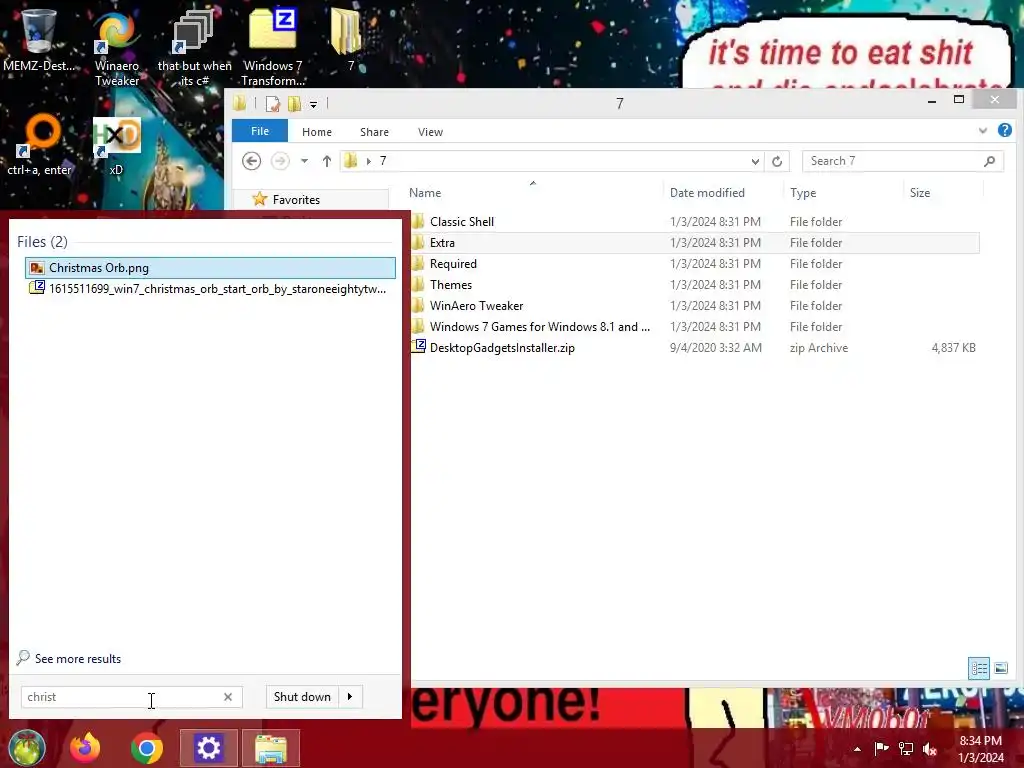Open Firefox from the taskbar
The image size is (1024, 768).
point(86,748)
